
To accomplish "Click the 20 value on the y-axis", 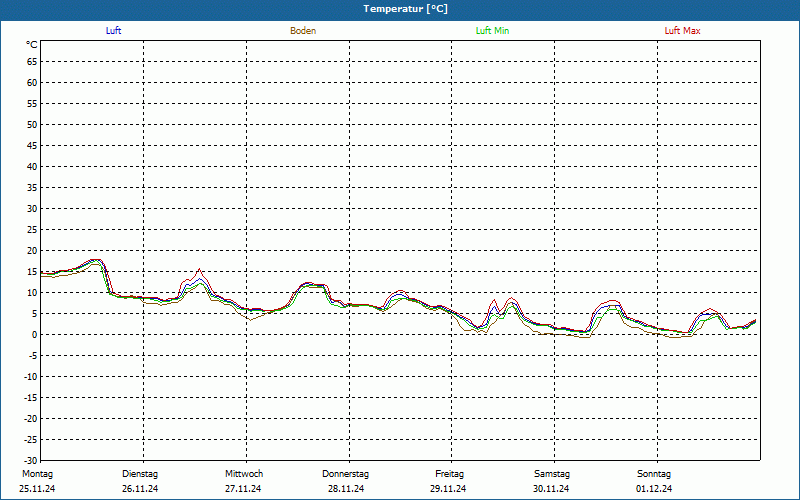I will [x=32, y=251].
